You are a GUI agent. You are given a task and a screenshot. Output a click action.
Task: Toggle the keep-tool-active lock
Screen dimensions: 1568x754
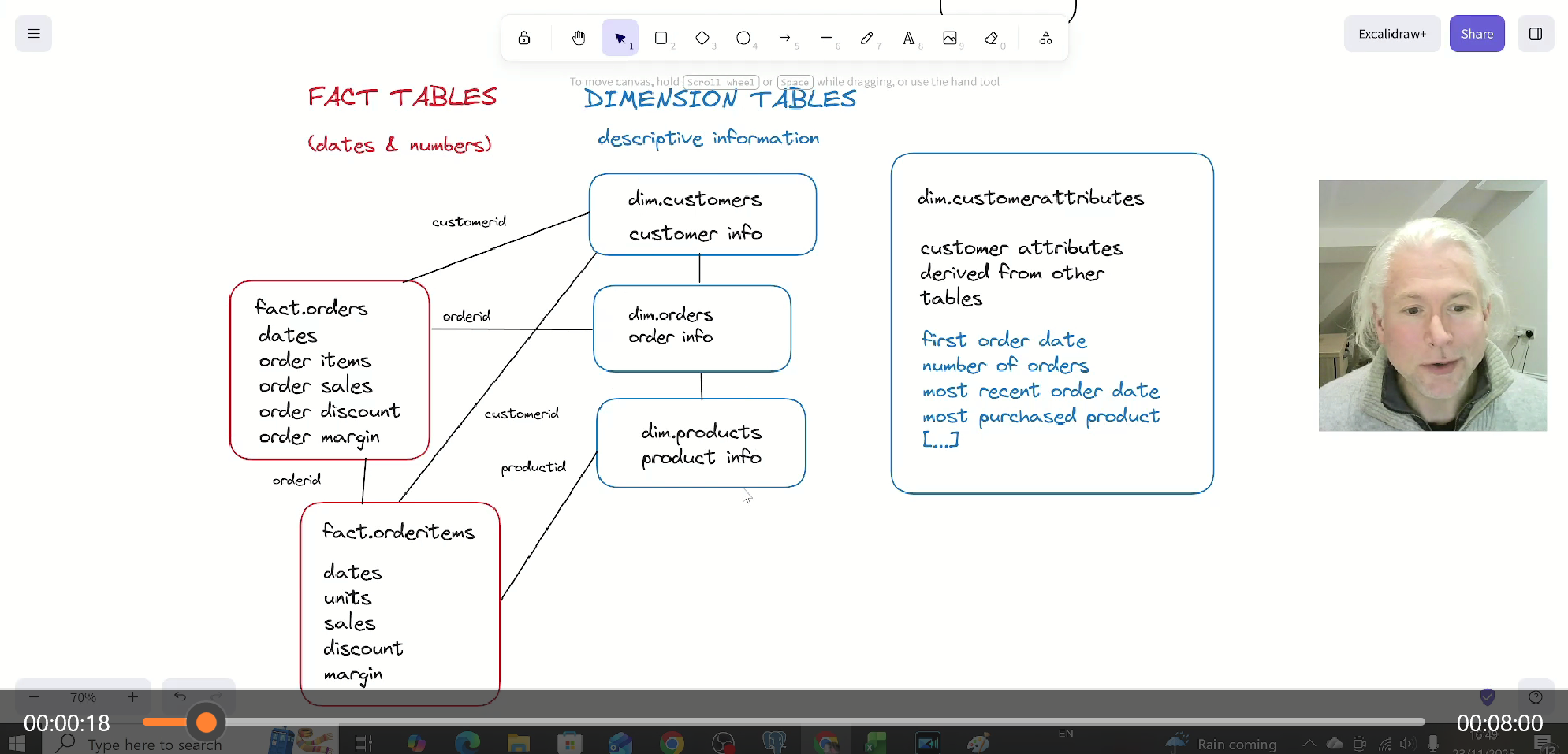[523, 38]
